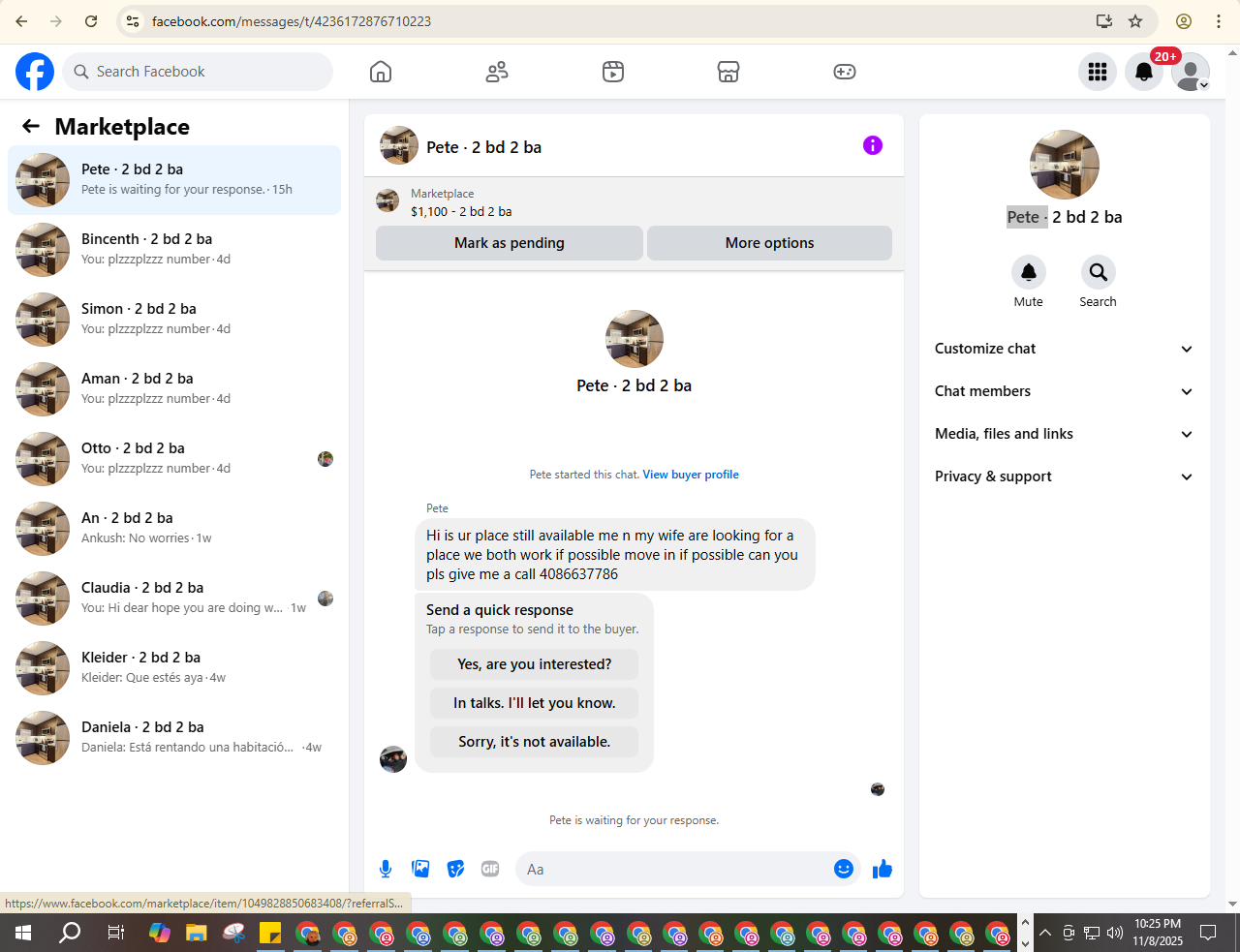
Task: Click the Search Facebook field
Action: 199,72
